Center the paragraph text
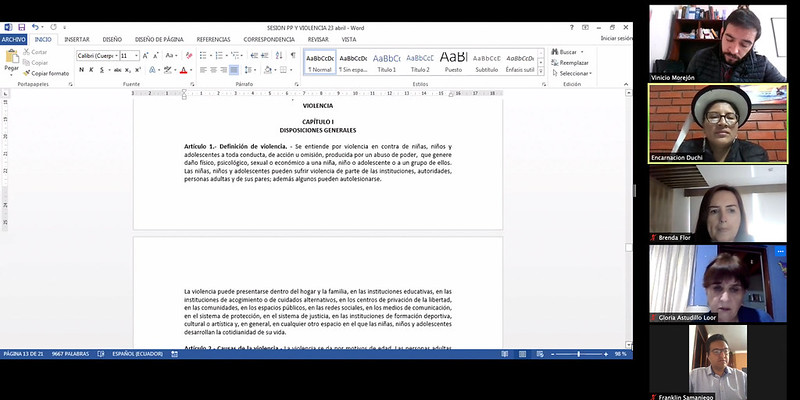Viewport: 800px width, 400px height. pyautogui.click(x=213, y=70)
